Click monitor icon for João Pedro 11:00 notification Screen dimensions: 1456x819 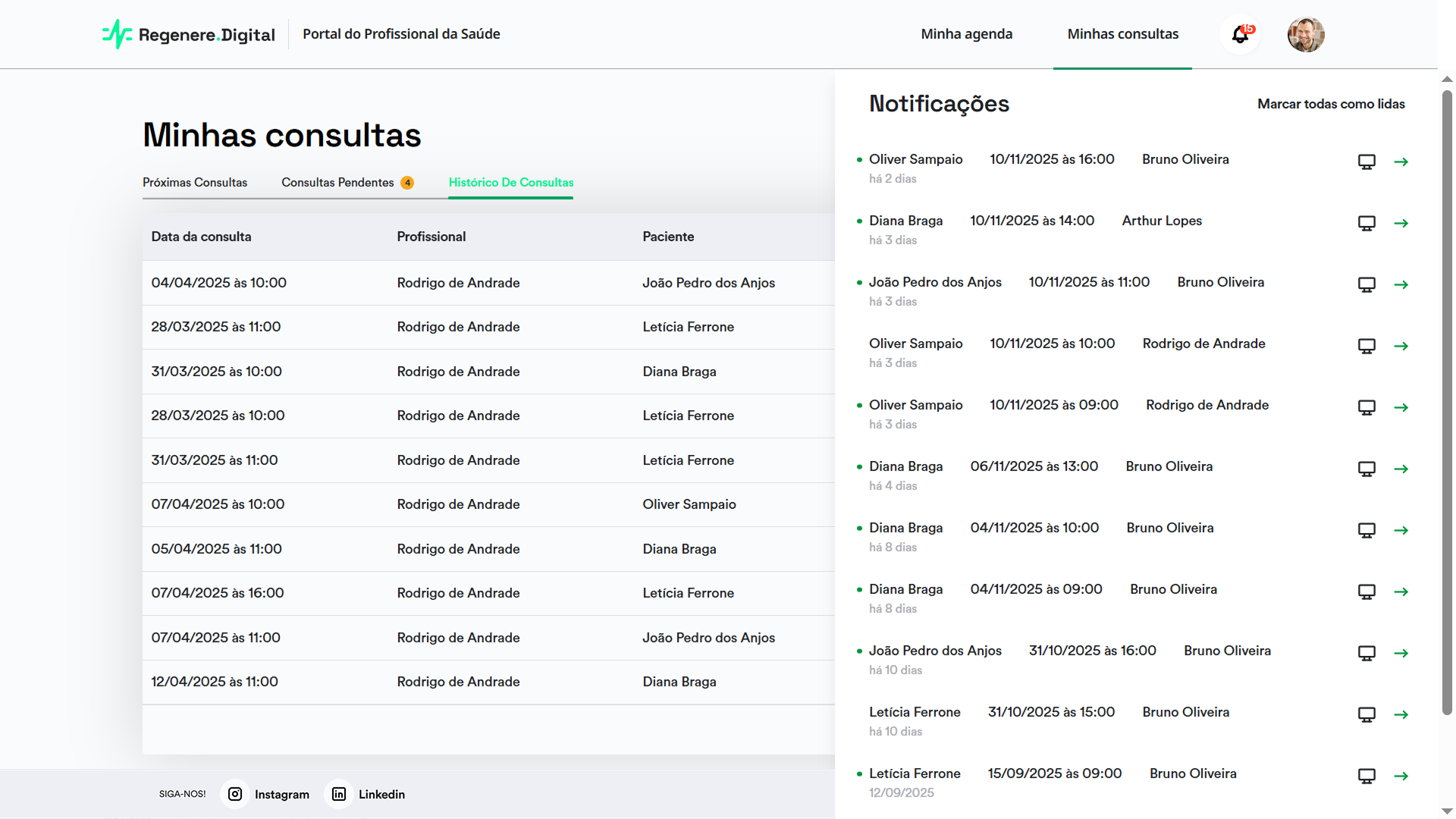coord(1366,284)
